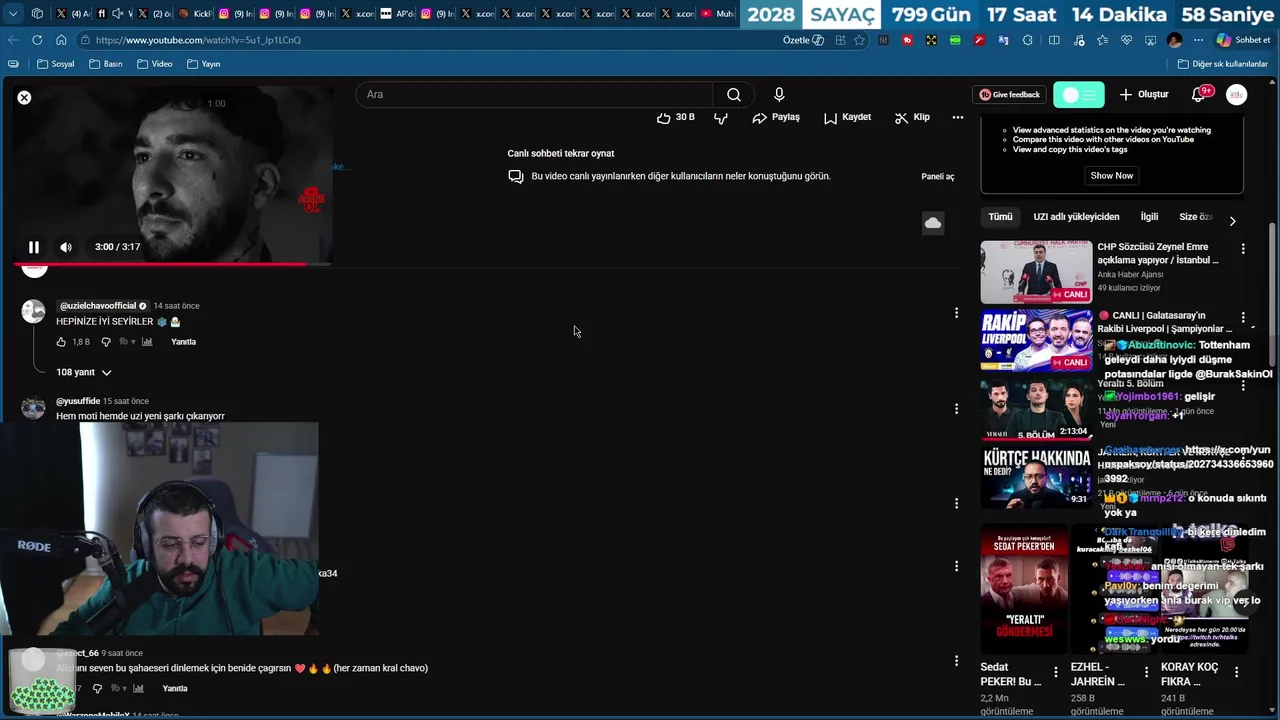Close the YouTube miniplayer with the X icon
1280x720 pixels.
pos(24,97)
